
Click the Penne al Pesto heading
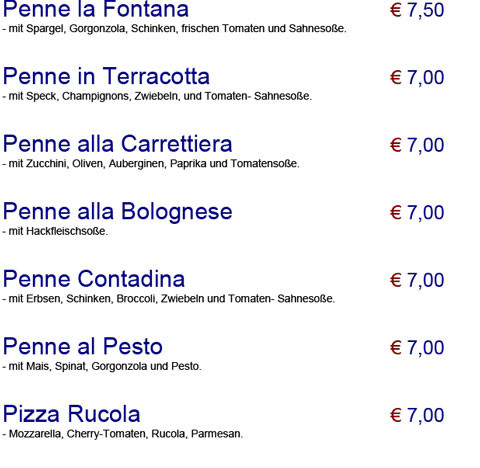(83, 347)
